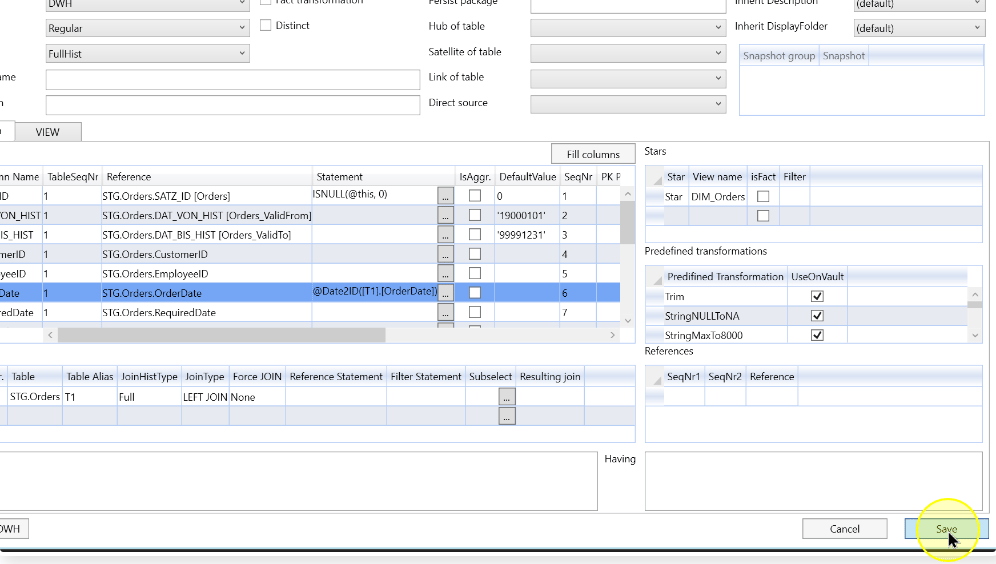
Task: Open Hub of table dropdown
Action: pyautogui.click(x=628, y=27)
